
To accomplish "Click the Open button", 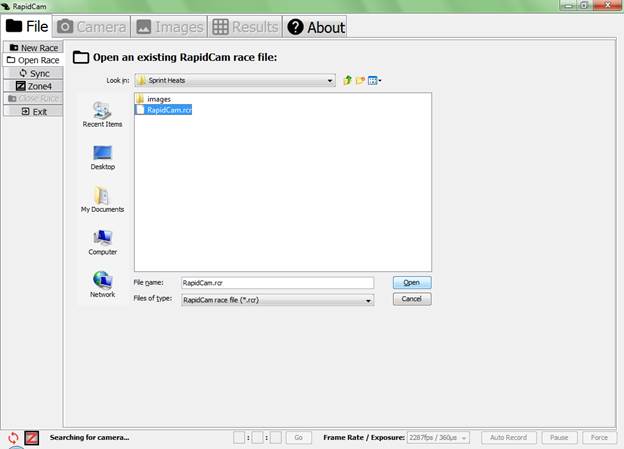I will click(411, 283).
